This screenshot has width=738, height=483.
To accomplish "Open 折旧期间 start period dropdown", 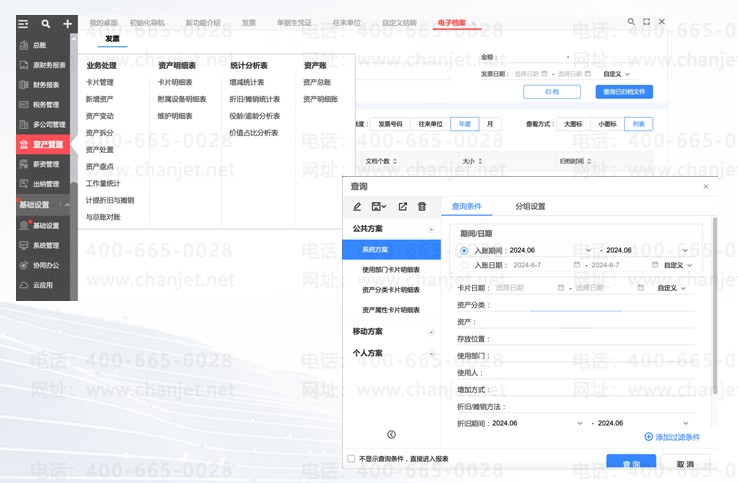I will [x=580, y=423].
